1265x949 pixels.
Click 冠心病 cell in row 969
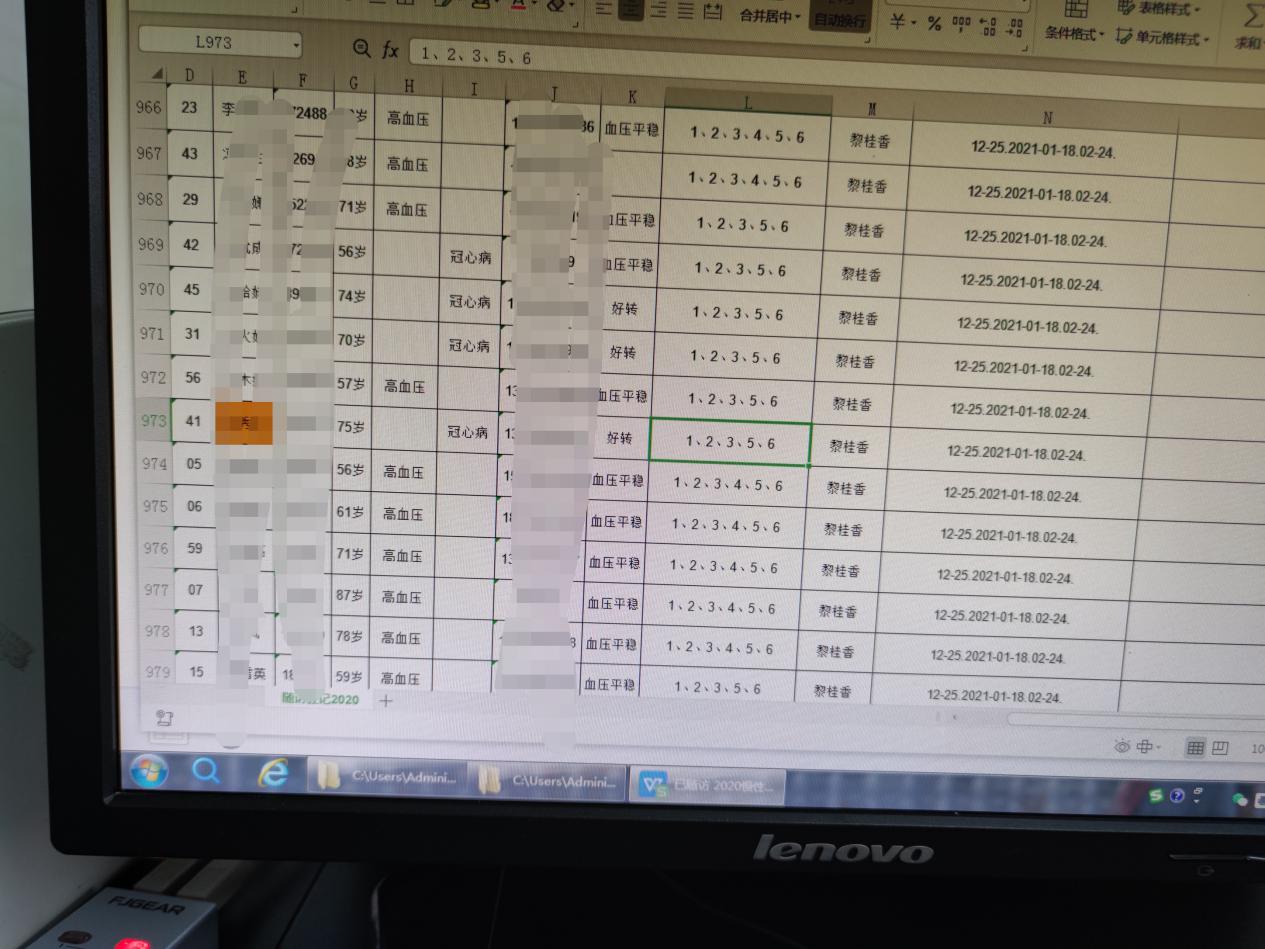pyautogui.click(x=469, y=257)
